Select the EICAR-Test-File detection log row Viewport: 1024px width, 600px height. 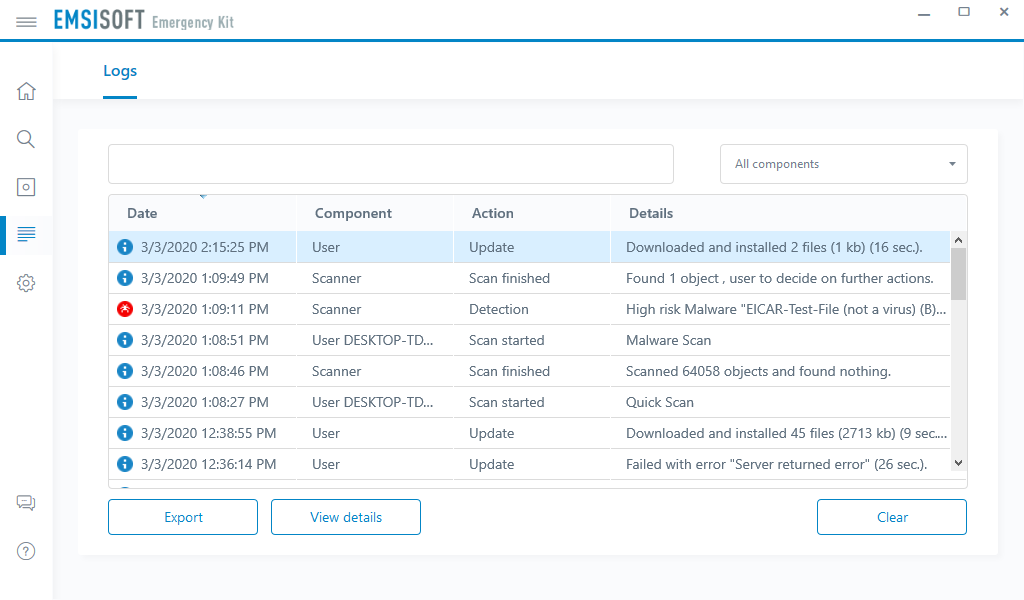(x=530, y=309)
